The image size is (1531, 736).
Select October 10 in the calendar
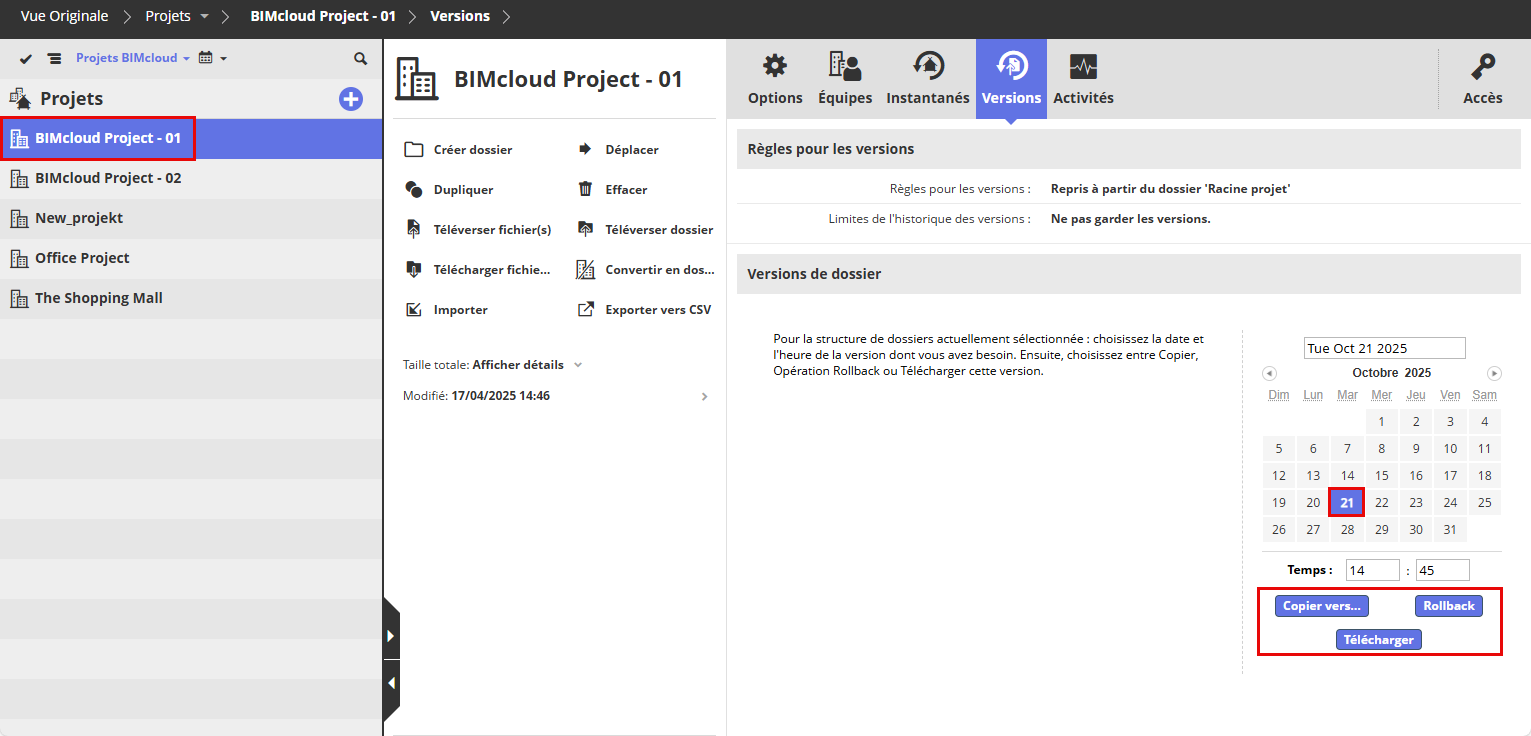pos(1450,449)
